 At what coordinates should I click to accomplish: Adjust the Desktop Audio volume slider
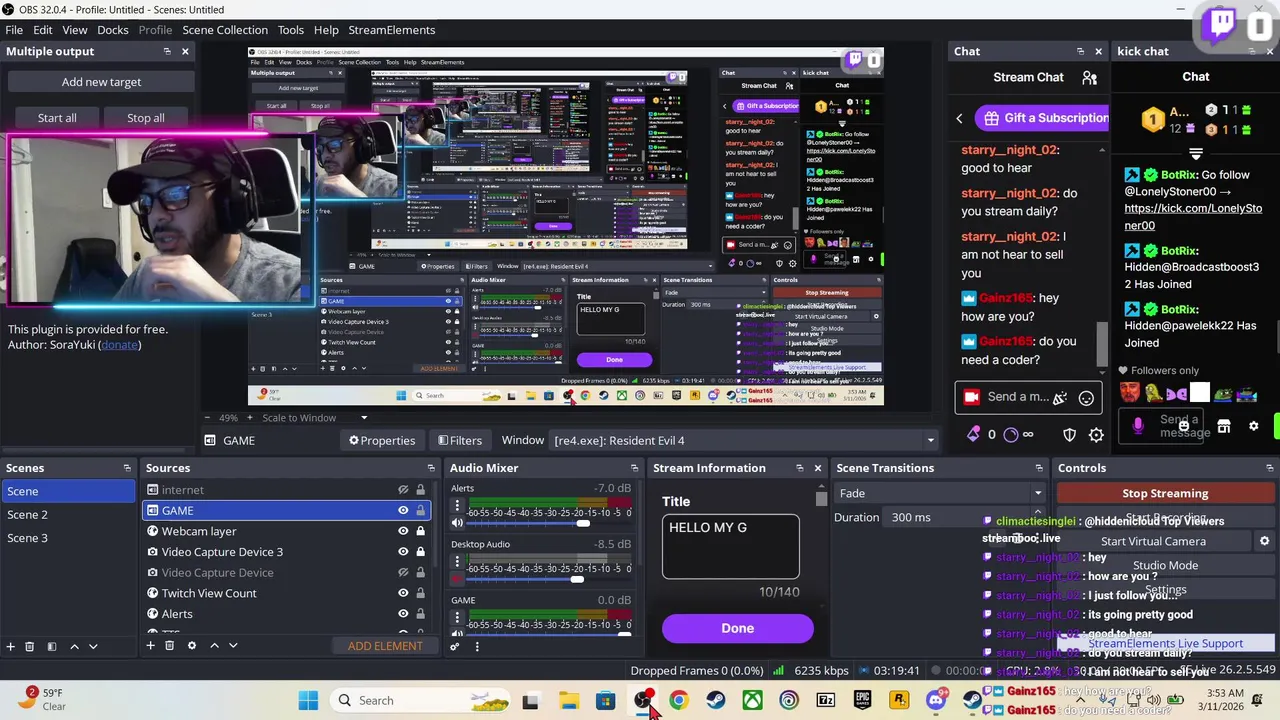(x=577, y=579)
